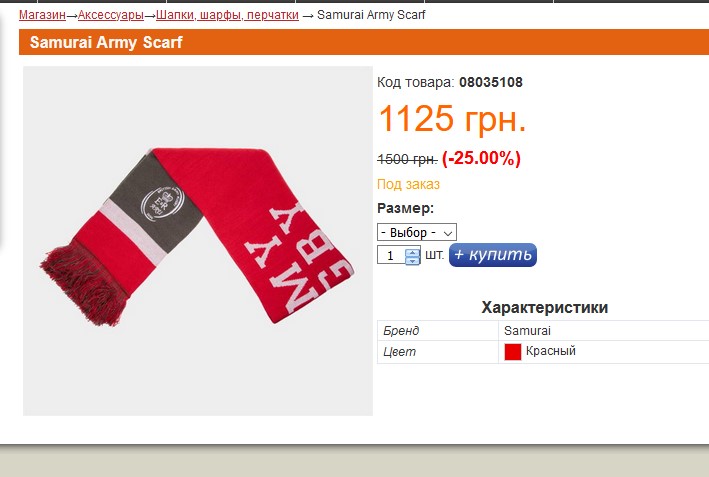Click the crossed-out 1500 грн. old price

pos(407,159)
